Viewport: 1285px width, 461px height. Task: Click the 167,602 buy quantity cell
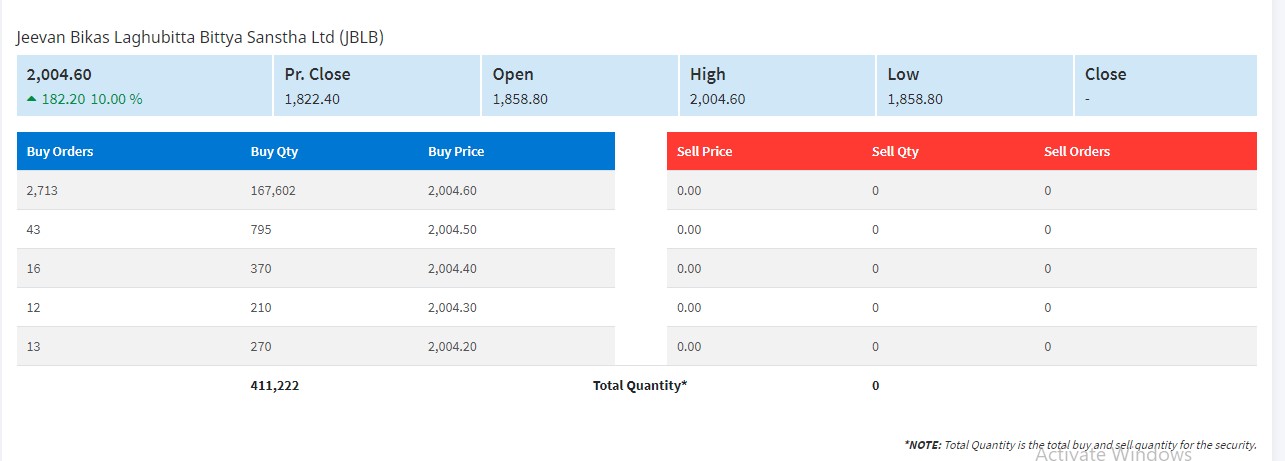pos(273,190)
